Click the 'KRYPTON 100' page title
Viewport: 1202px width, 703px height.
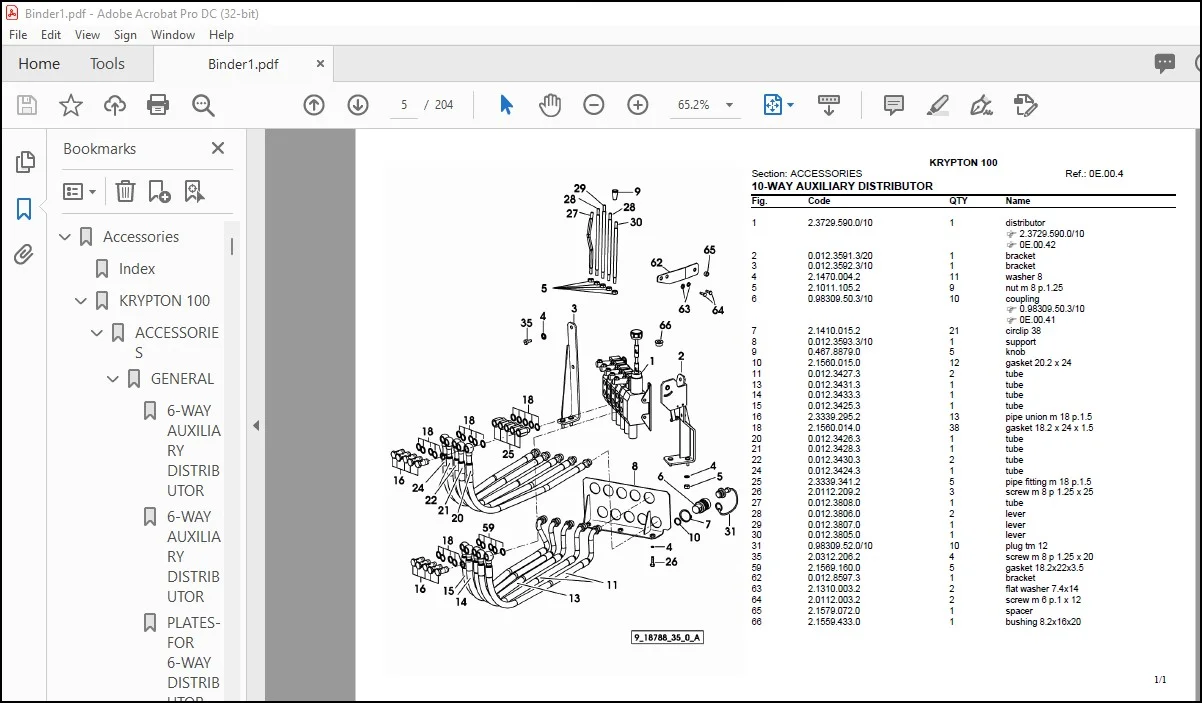click(963, 163)
